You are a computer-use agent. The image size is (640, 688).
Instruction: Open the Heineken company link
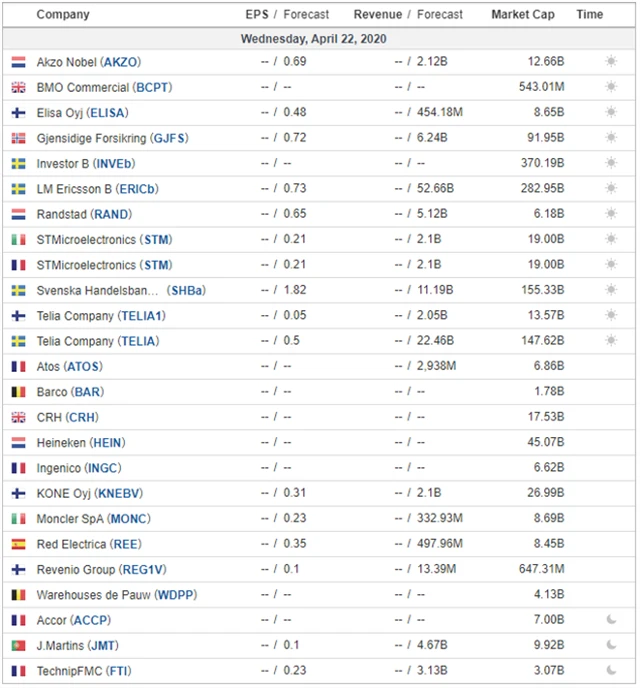coord(81,442)
